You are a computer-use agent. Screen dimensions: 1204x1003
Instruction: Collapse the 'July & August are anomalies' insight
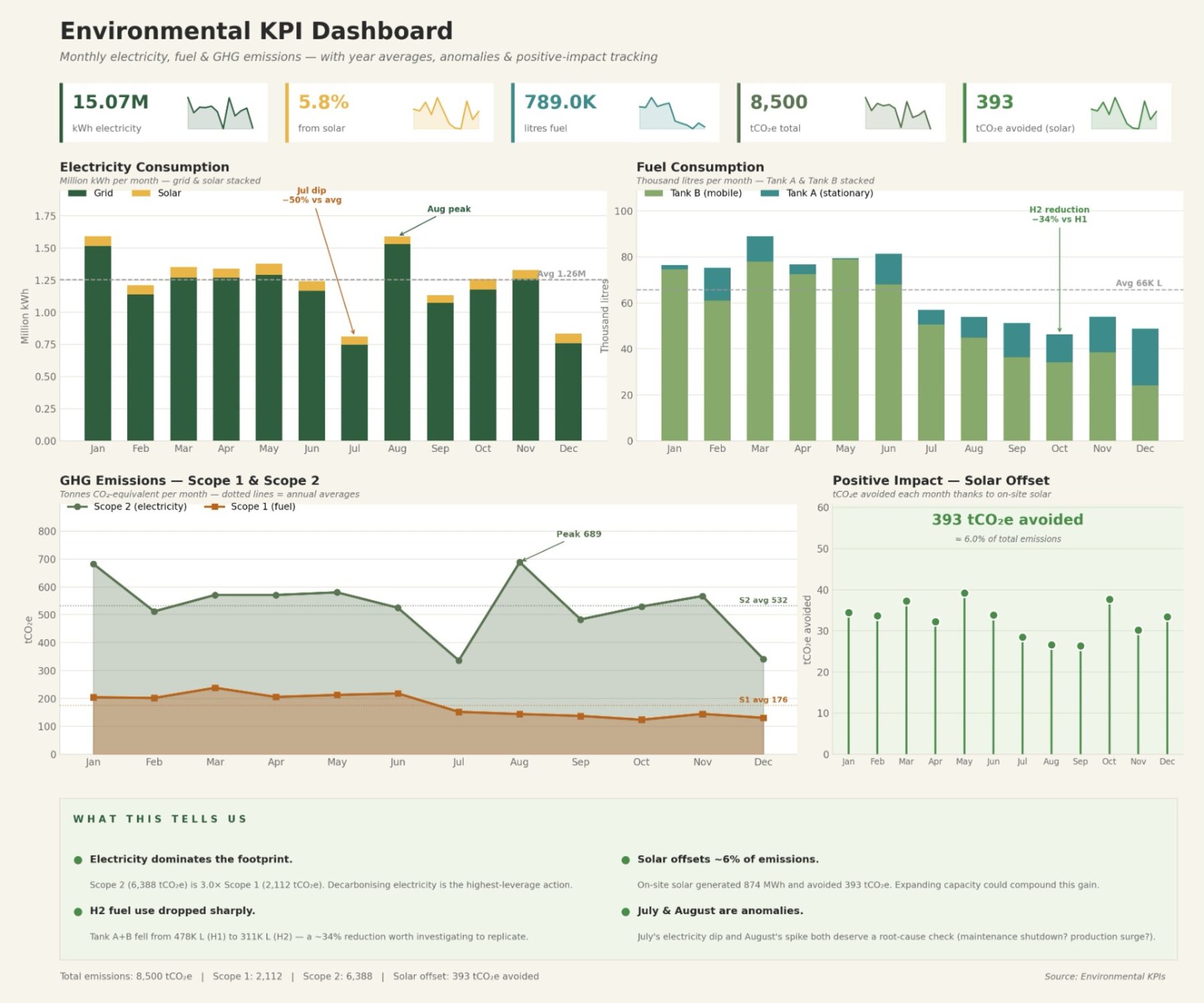click(x=722, y=910)
